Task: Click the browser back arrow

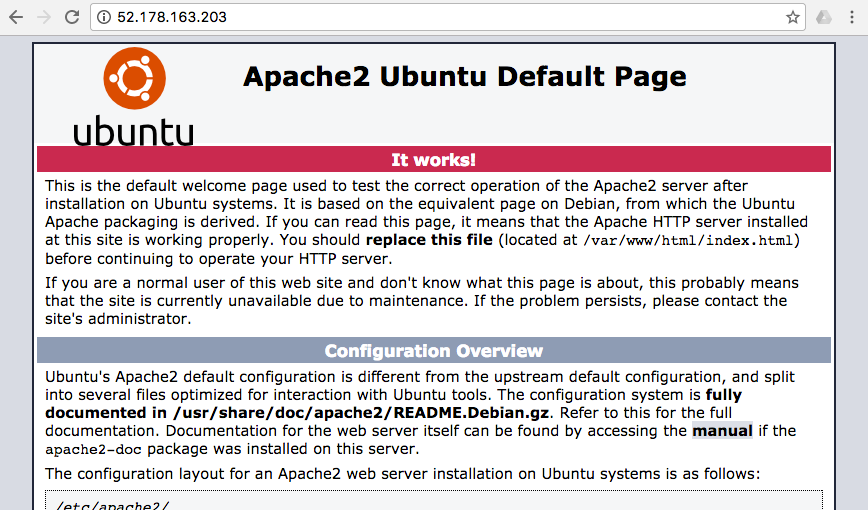Action: pos(16,17)
